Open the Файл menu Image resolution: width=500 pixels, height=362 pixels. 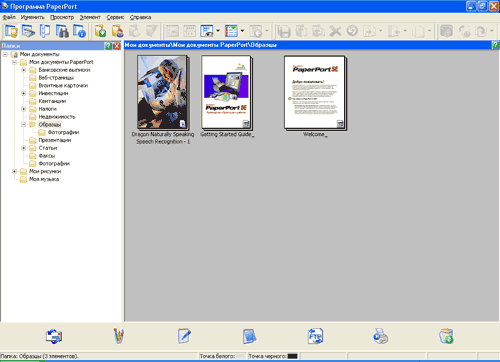pyautogui.click(x=9, y=17)
